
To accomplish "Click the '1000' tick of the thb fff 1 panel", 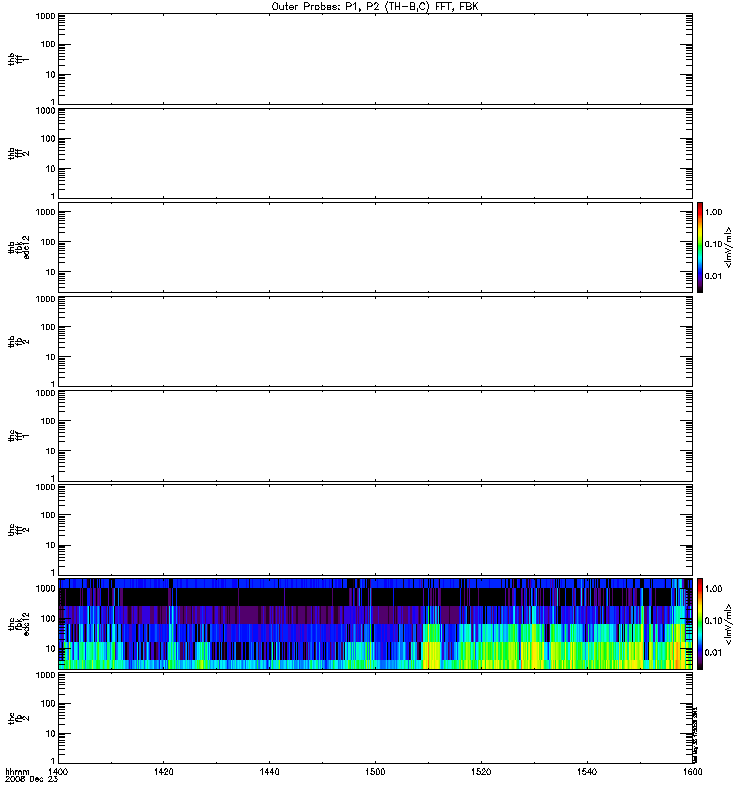I will [45, 16].
